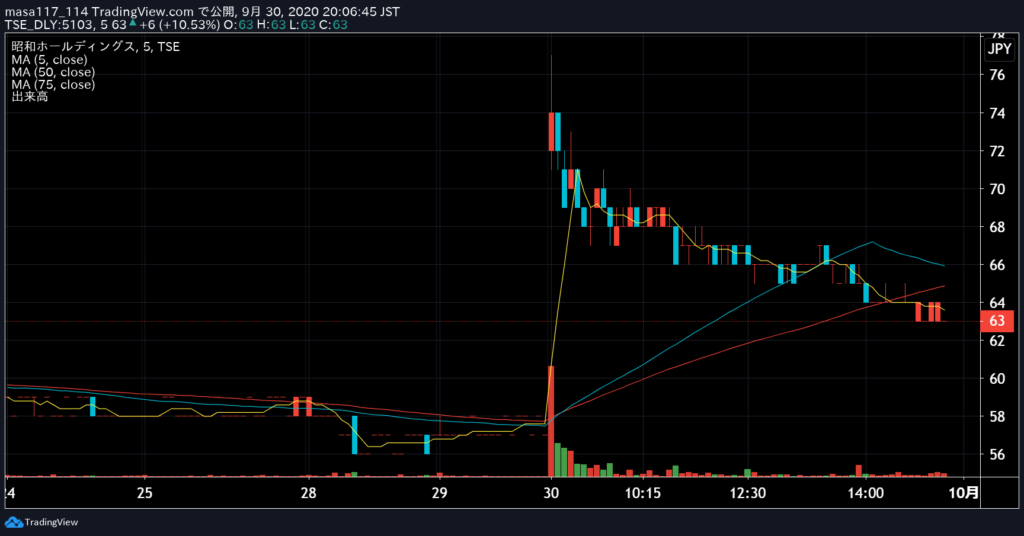Screen dimensions: 1024x536
Task: Click the 25 date label on time axis
Action: pyautogui.click(x=145, y=493)
